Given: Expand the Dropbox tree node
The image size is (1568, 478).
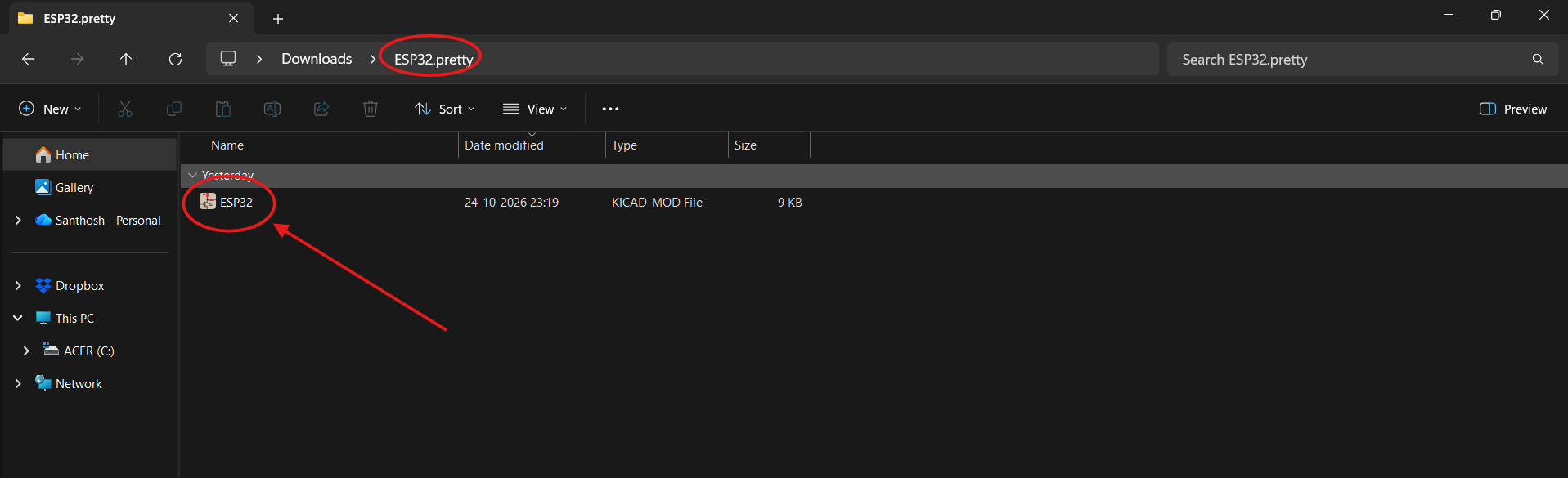Looking at the screenshot, I should pos(18,285).
